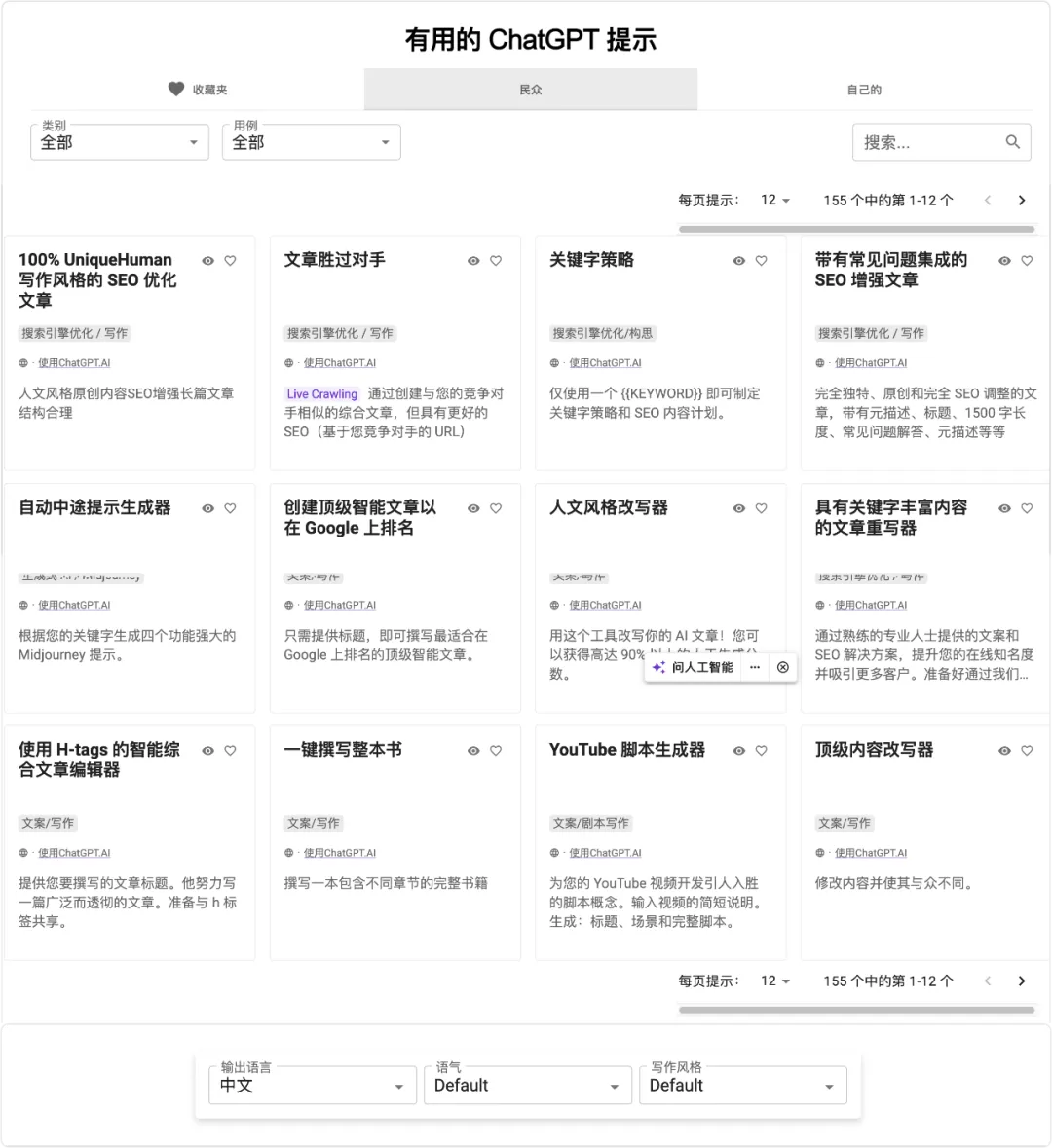Grab the bottom horizontal scrollbar

pos(856,1011)
